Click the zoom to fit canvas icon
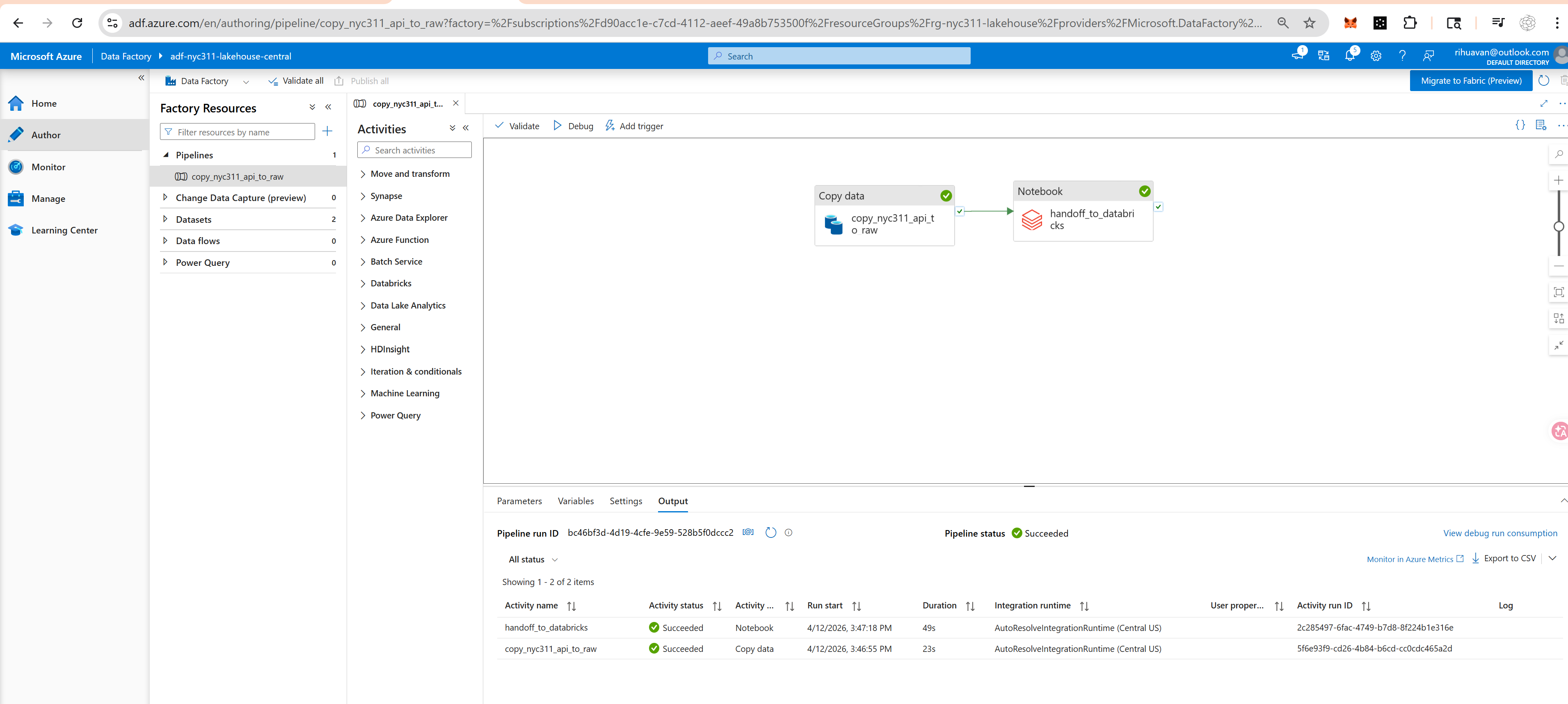1568x704 pixels. pos(1558,292)
